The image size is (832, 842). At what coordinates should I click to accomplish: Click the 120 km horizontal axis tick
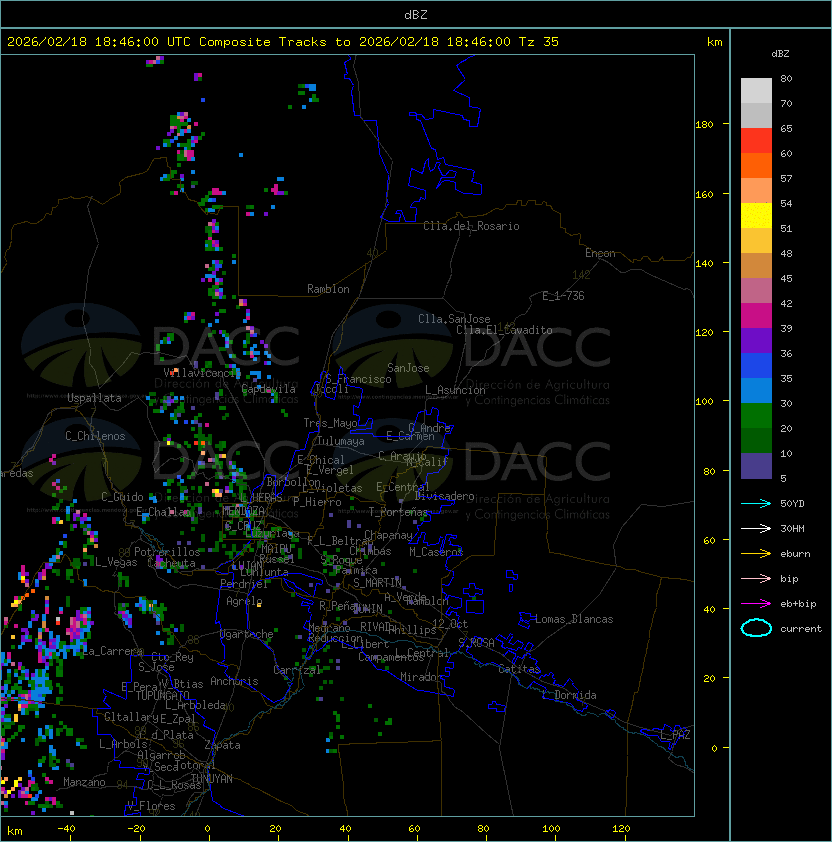621,829
